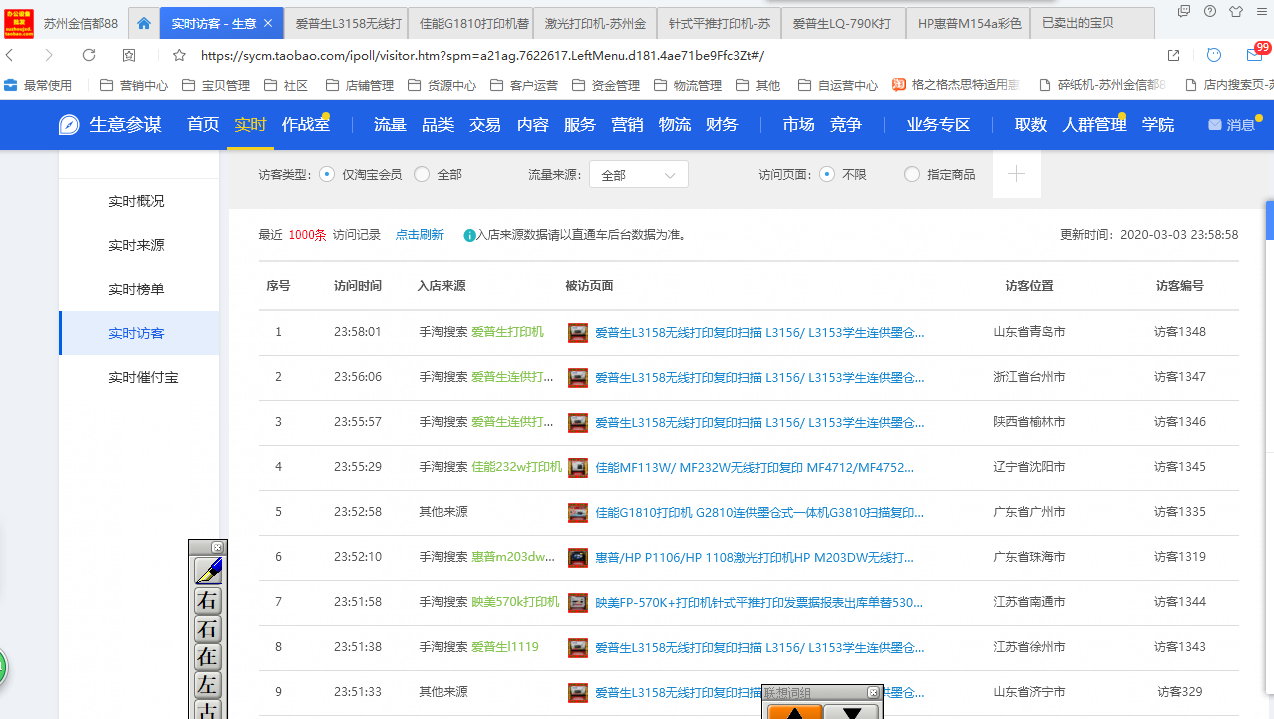
Task: Open 佳能MF113W/ MF232W product link
Action: (755, 467)
